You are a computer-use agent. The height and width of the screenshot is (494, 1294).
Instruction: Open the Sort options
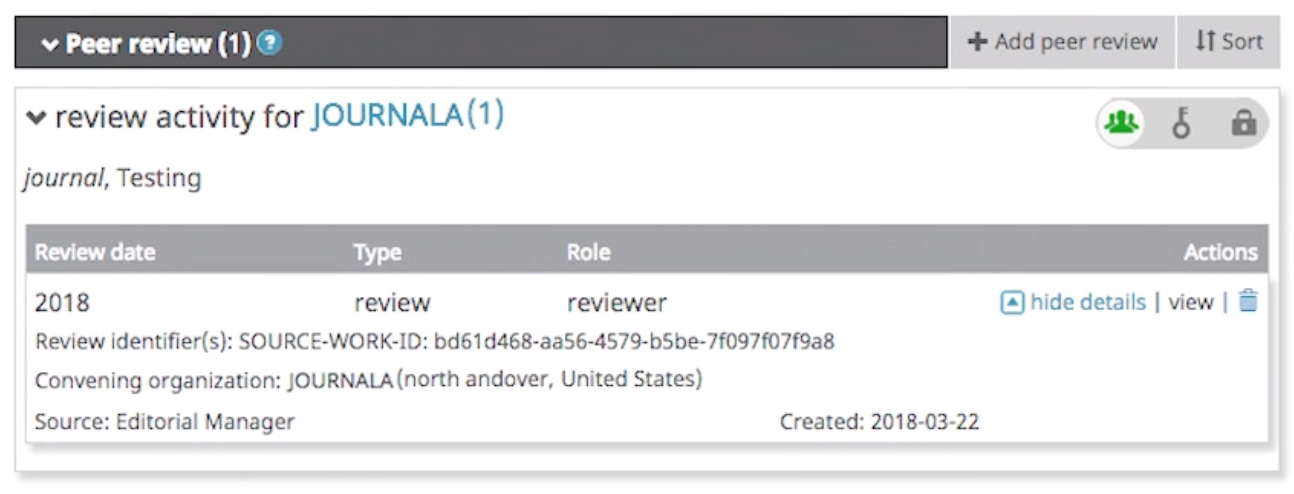point(1229,42)
